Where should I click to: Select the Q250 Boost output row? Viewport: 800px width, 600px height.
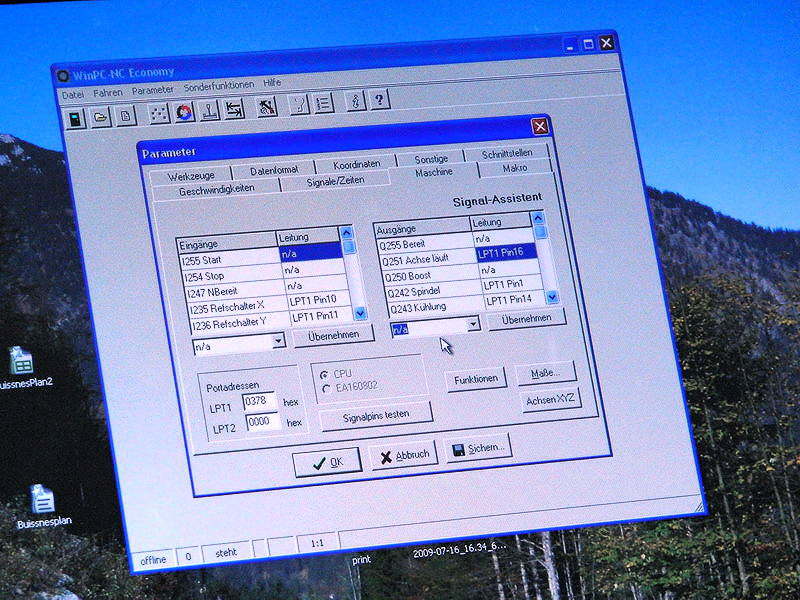[459, 272]
